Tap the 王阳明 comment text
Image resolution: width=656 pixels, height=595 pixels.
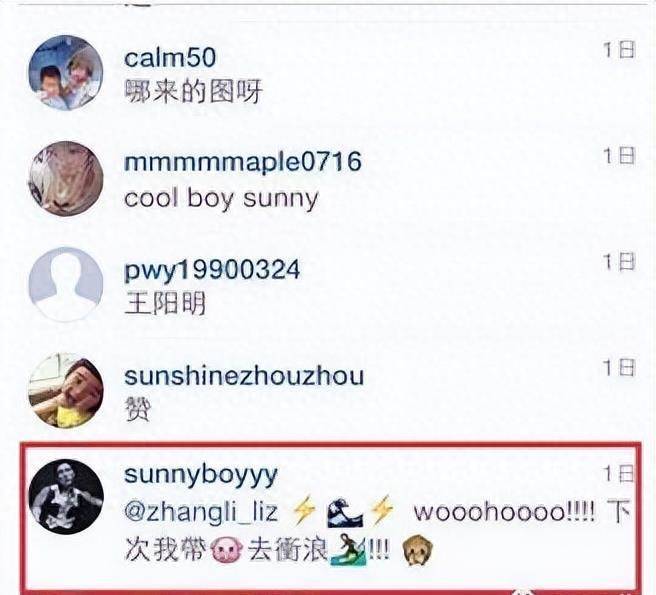pyautogui.click(x=165, y=304)
